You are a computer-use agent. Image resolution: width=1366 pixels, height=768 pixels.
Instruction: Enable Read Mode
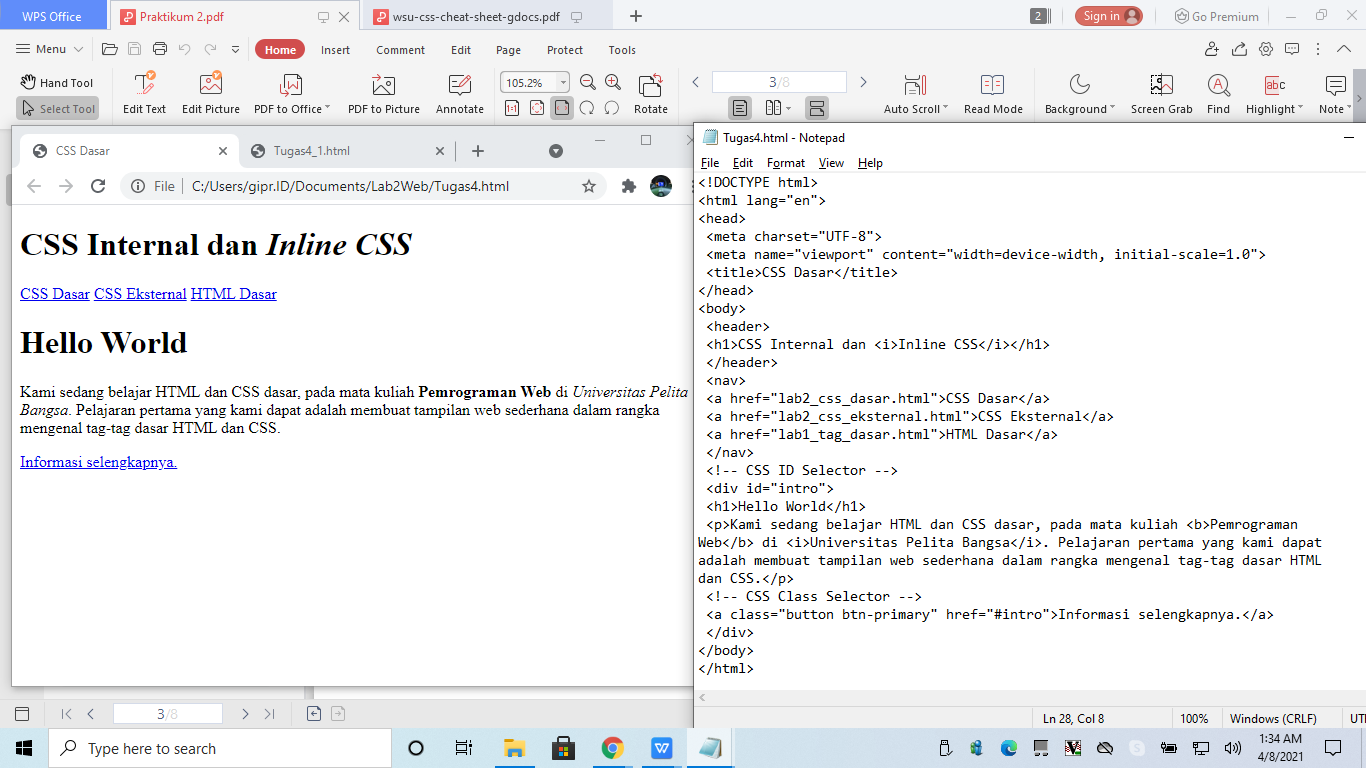[992, 92]
